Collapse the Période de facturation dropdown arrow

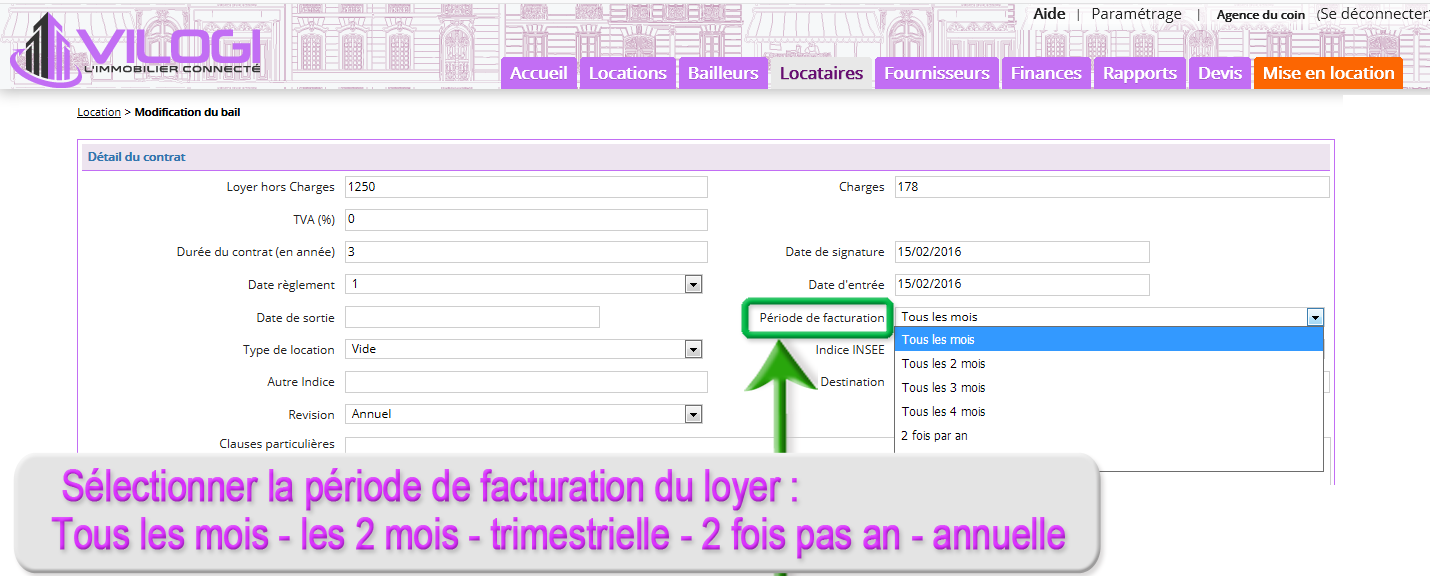[1315, 317]
